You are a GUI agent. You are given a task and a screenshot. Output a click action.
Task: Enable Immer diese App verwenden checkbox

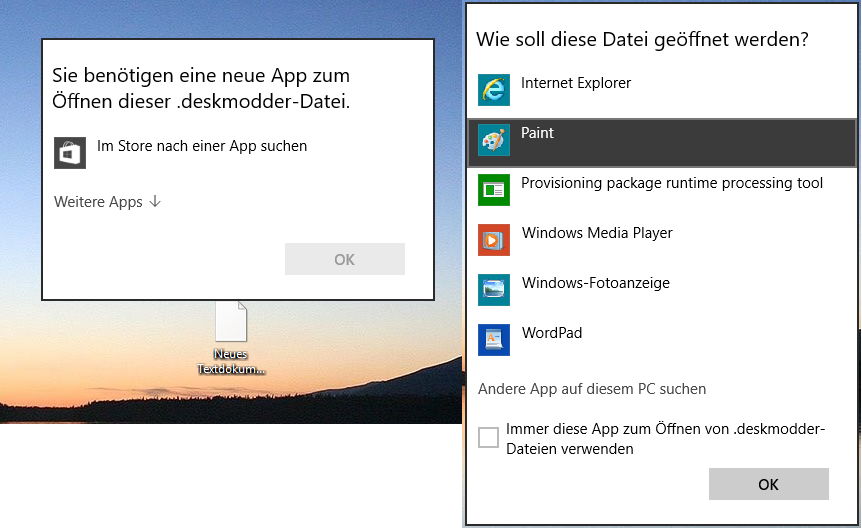(x=488, y=438)
